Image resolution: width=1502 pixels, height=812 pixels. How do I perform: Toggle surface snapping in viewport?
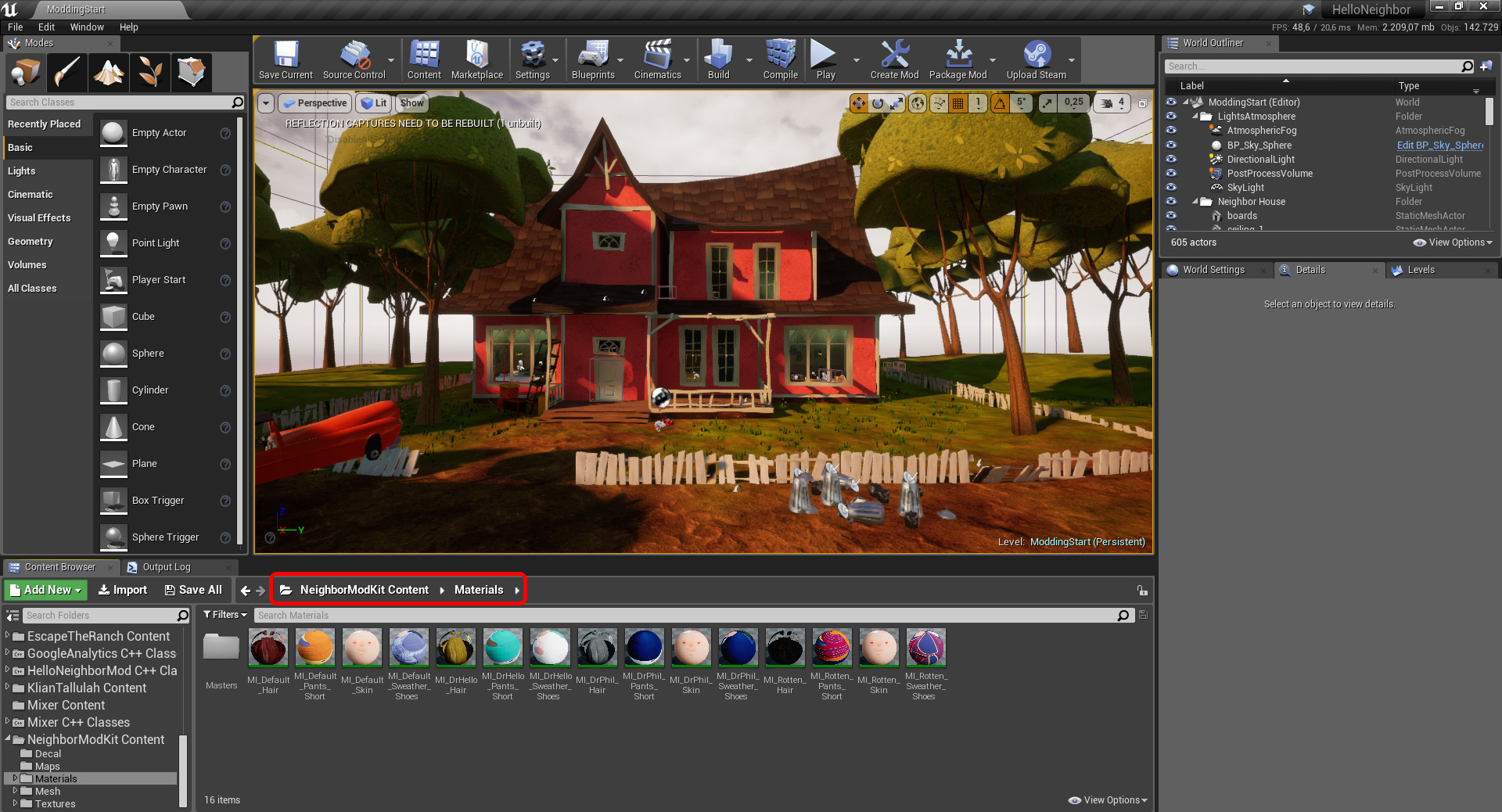pyautogui.click(x=939, y=103)
